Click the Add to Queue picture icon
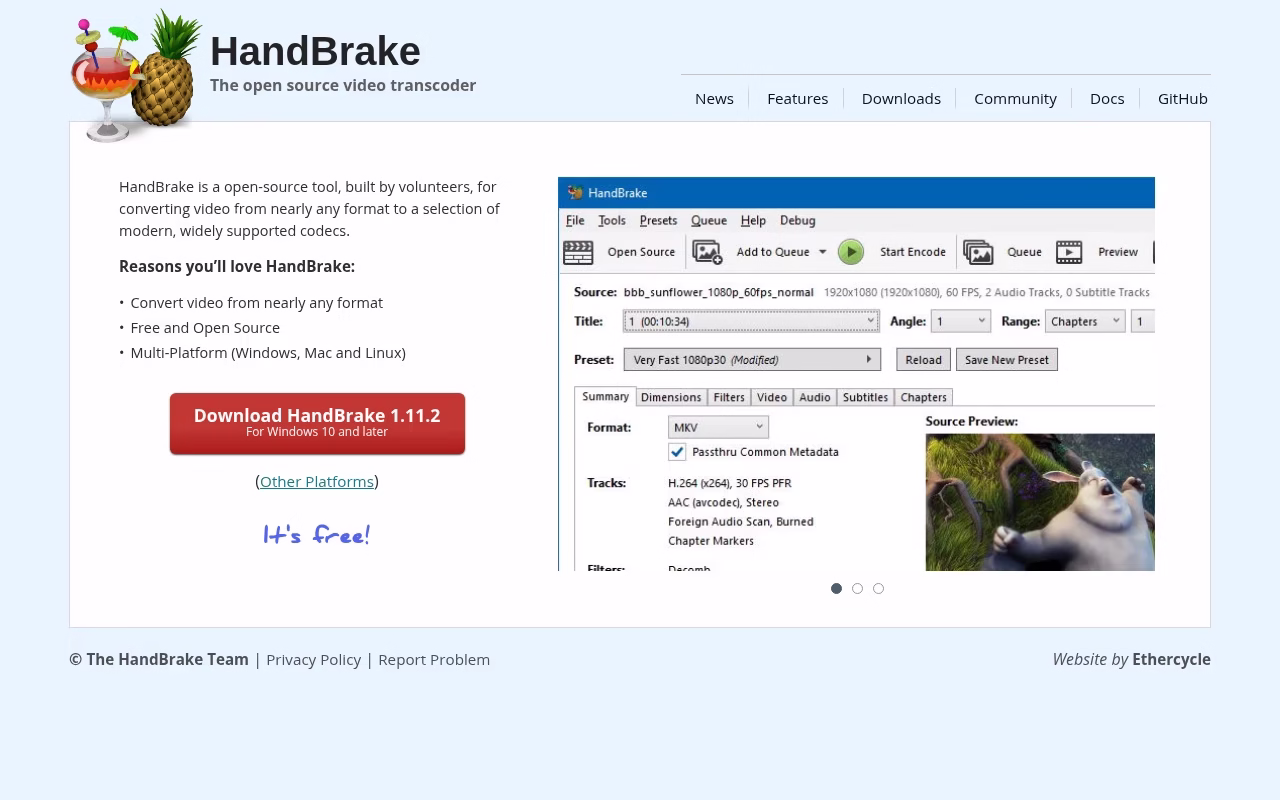Image resolution: width=1280 pixels, height=800 pixels. tap(707, 252)
